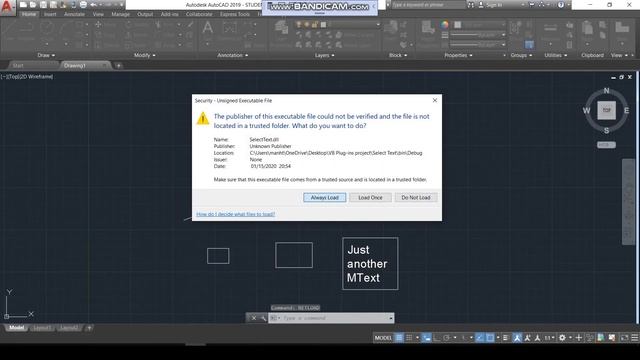Click the Open file icon in Quick Access toolbar
Image resolution: width=640 pixels, height=360 pixels.
point(33,5)
